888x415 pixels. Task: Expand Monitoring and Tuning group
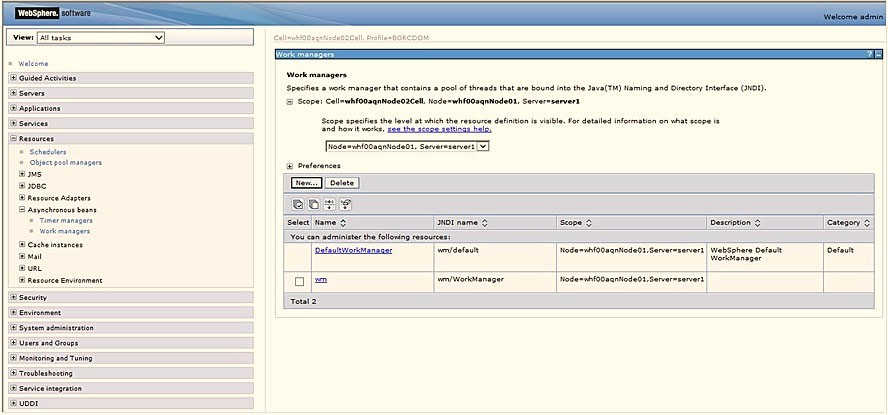coord(14,358)
